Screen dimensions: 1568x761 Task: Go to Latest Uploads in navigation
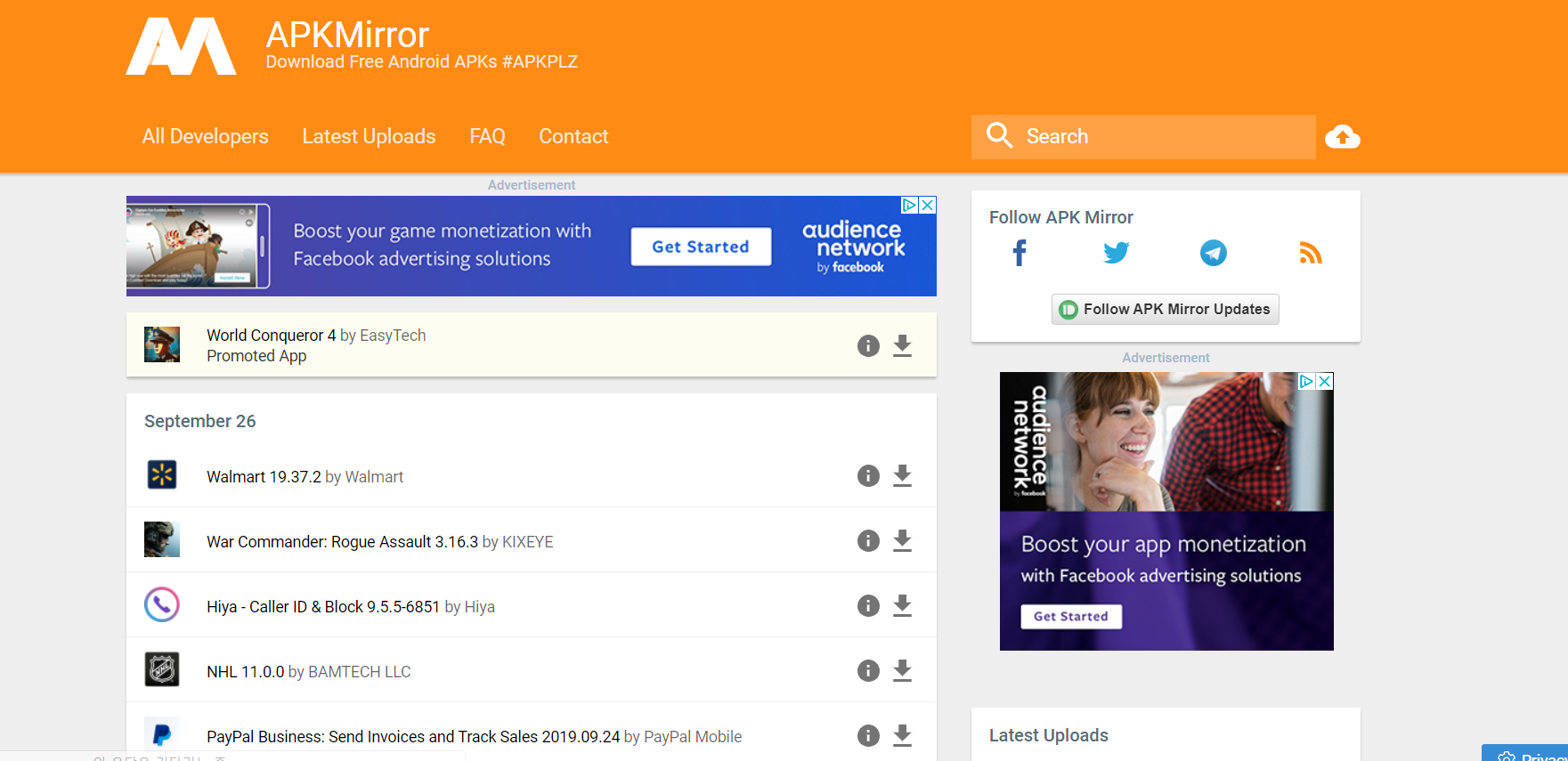pyautogui.click(x=369, y=136)
